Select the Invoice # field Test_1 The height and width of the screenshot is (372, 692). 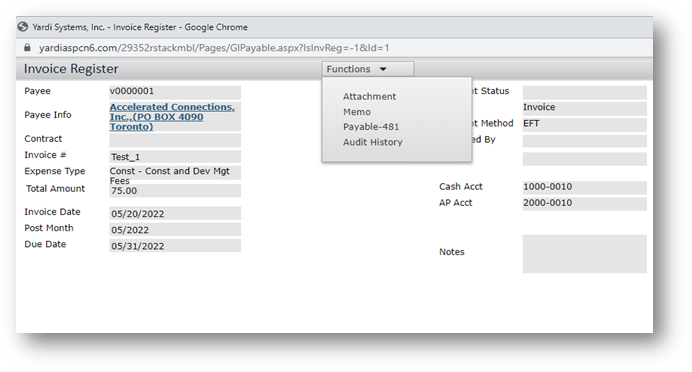point(175,157)
